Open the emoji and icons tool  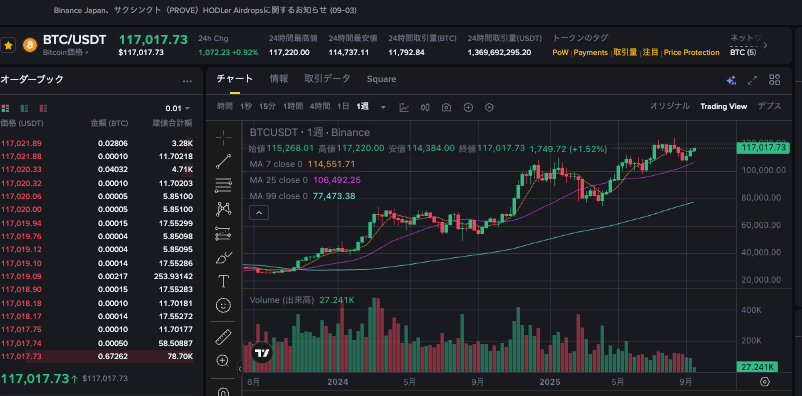coord(224,305)
